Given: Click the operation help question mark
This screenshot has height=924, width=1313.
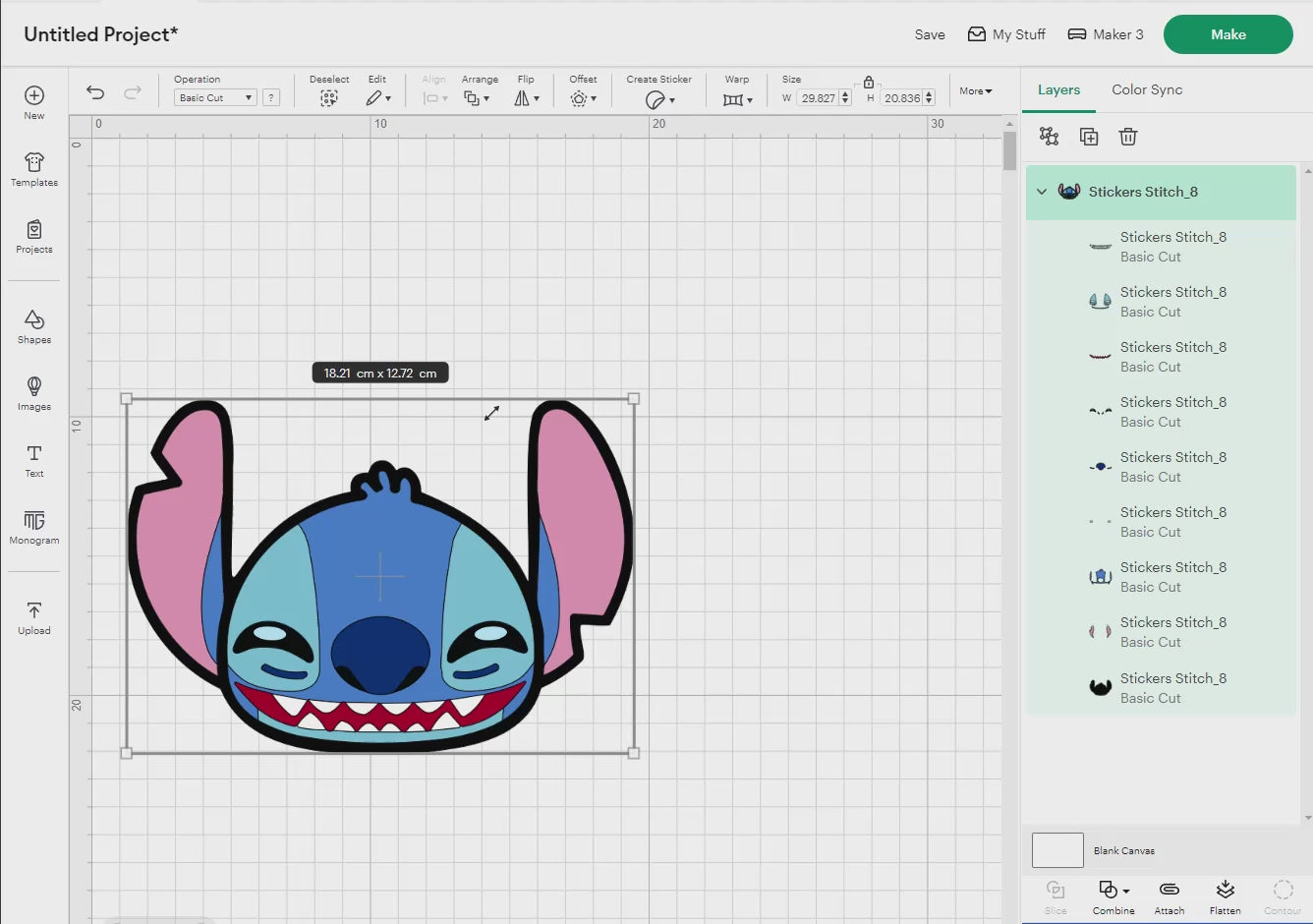Looking at the screenshot, I should pos(271,97).
